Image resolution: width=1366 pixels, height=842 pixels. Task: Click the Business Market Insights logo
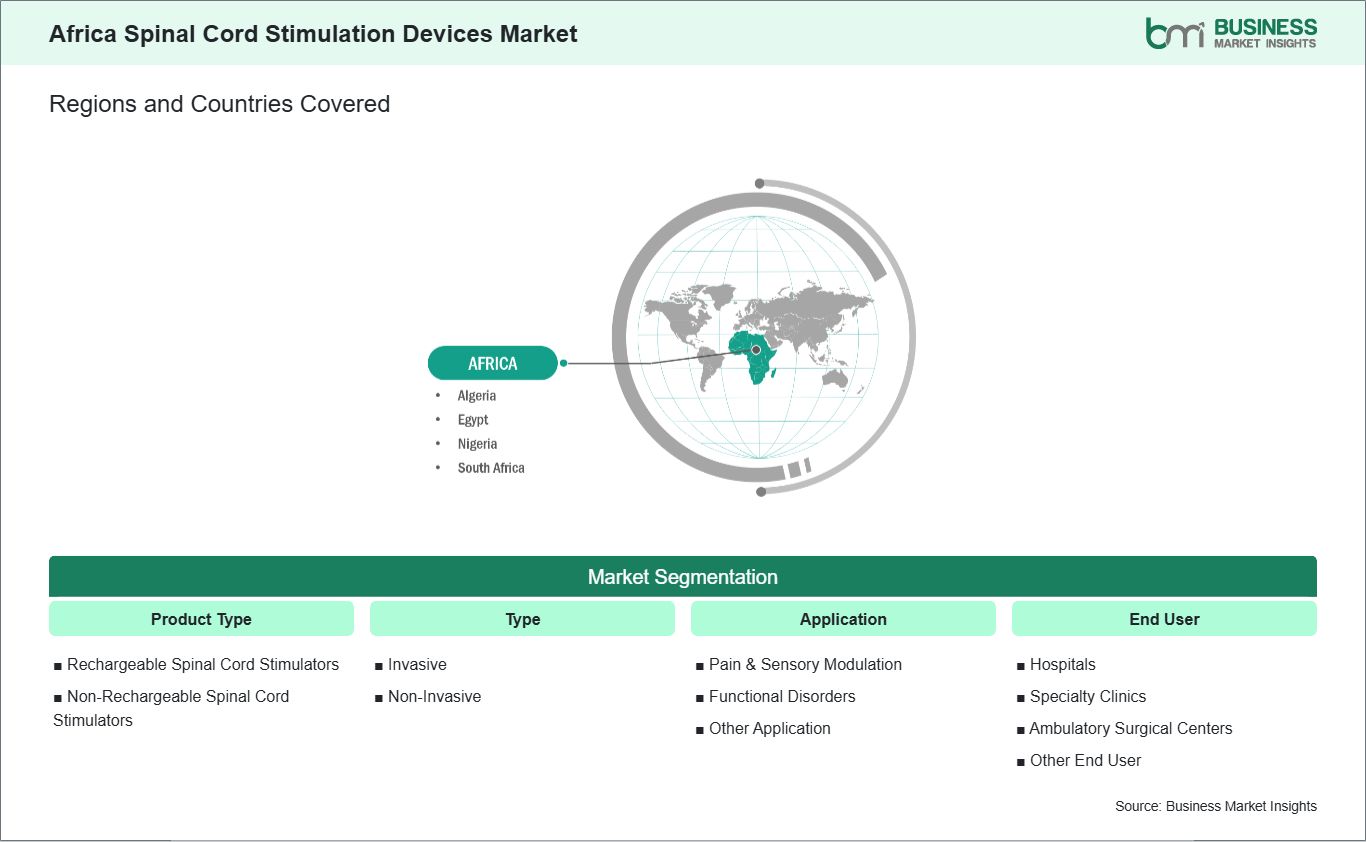[1231, 32]
